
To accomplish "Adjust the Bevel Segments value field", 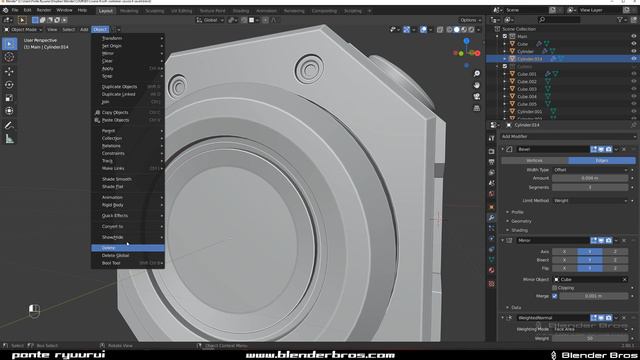I will coord(590,187).
